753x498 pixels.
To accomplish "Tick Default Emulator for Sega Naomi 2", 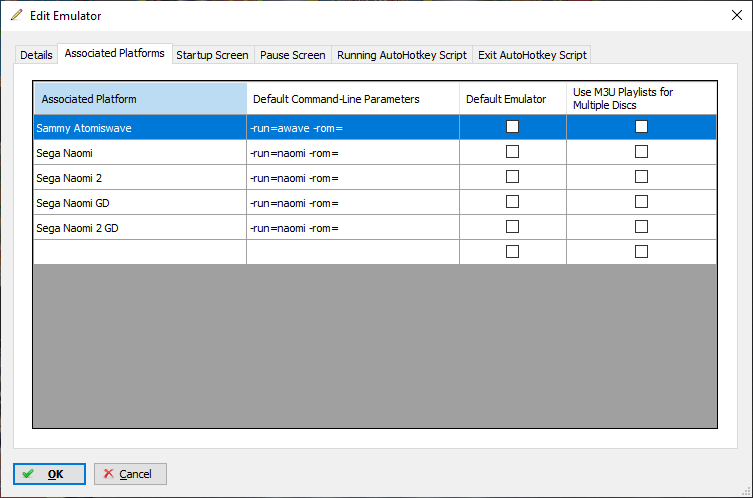I will pyautogui.click(x=512, y=177).
